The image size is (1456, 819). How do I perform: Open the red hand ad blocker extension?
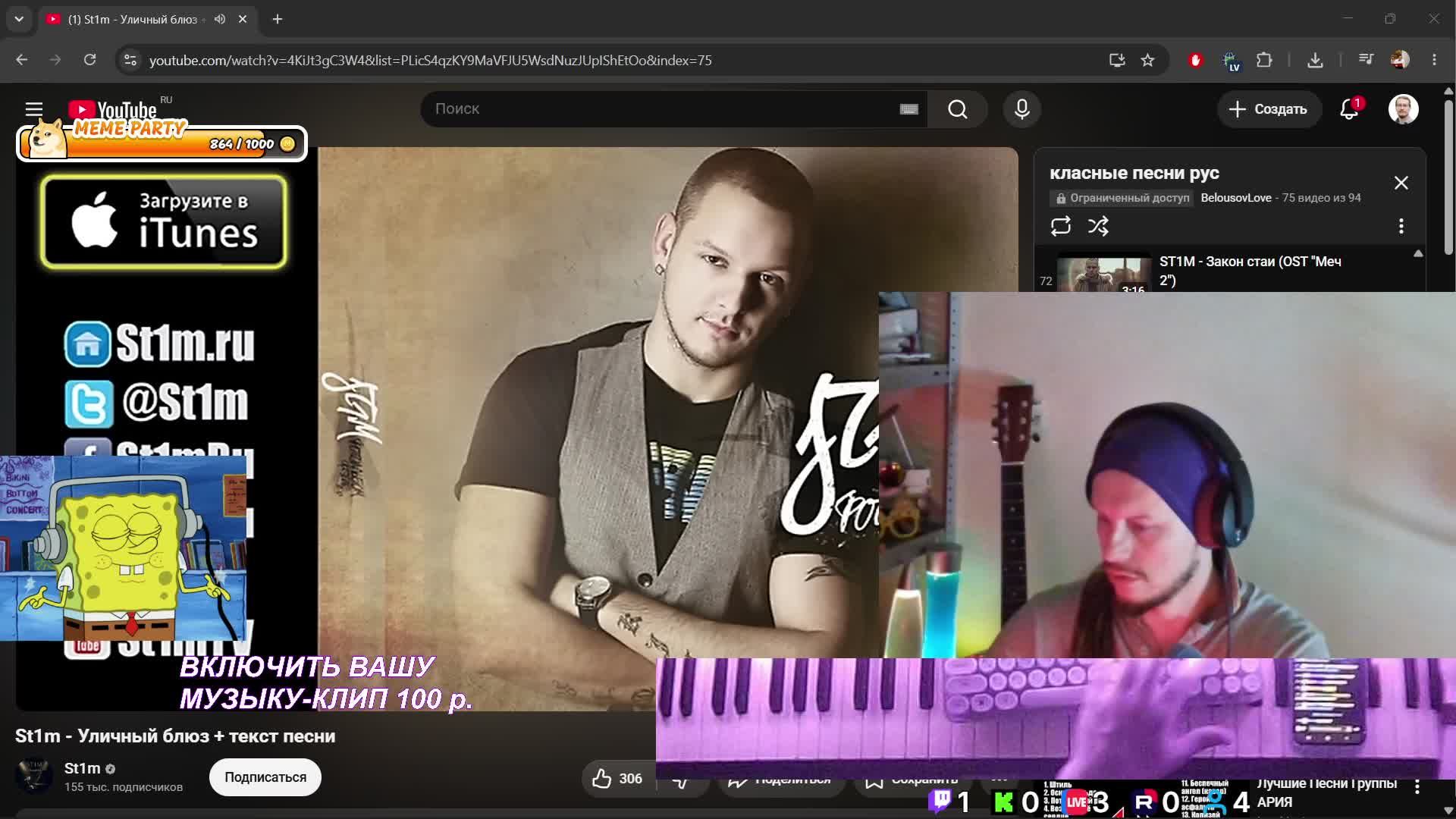point(1195,60)
